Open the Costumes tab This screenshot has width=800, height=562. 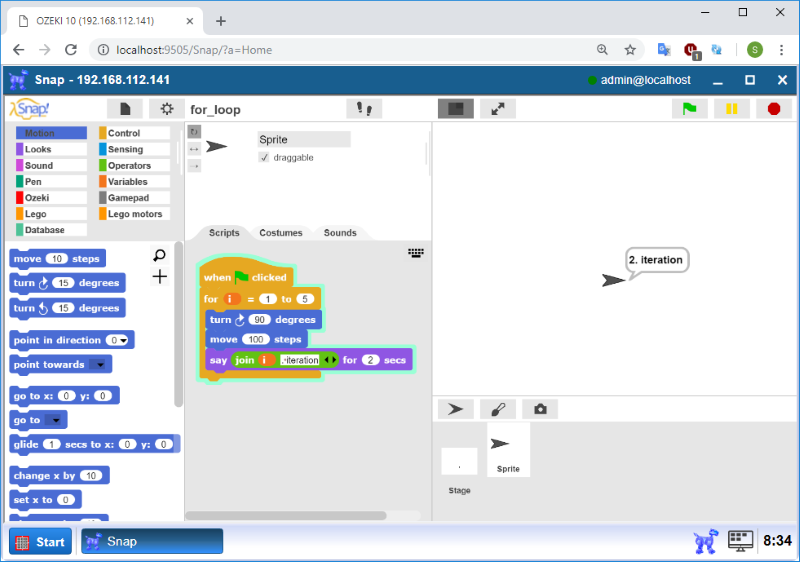pos(281,233)
